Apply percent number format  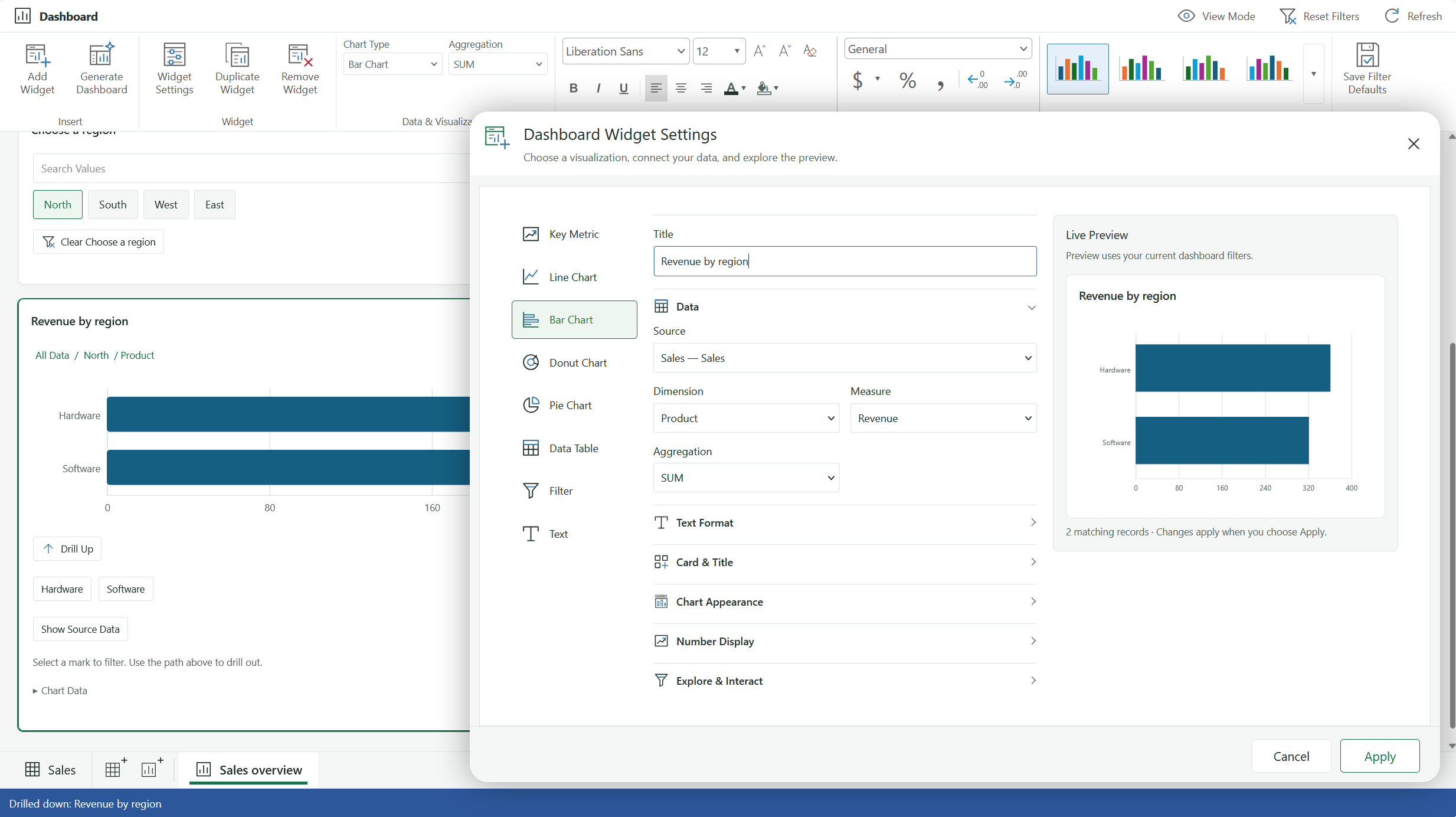point(908,80)
